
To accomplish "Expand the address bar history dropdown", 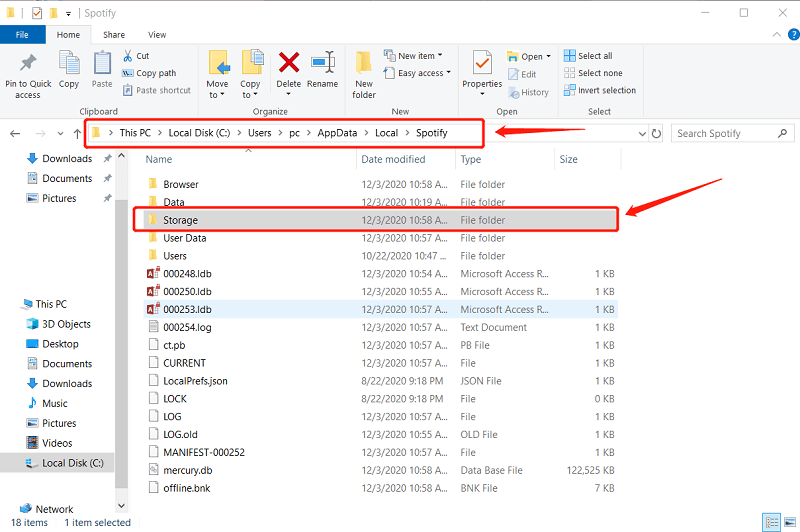I will click(642, 134).
